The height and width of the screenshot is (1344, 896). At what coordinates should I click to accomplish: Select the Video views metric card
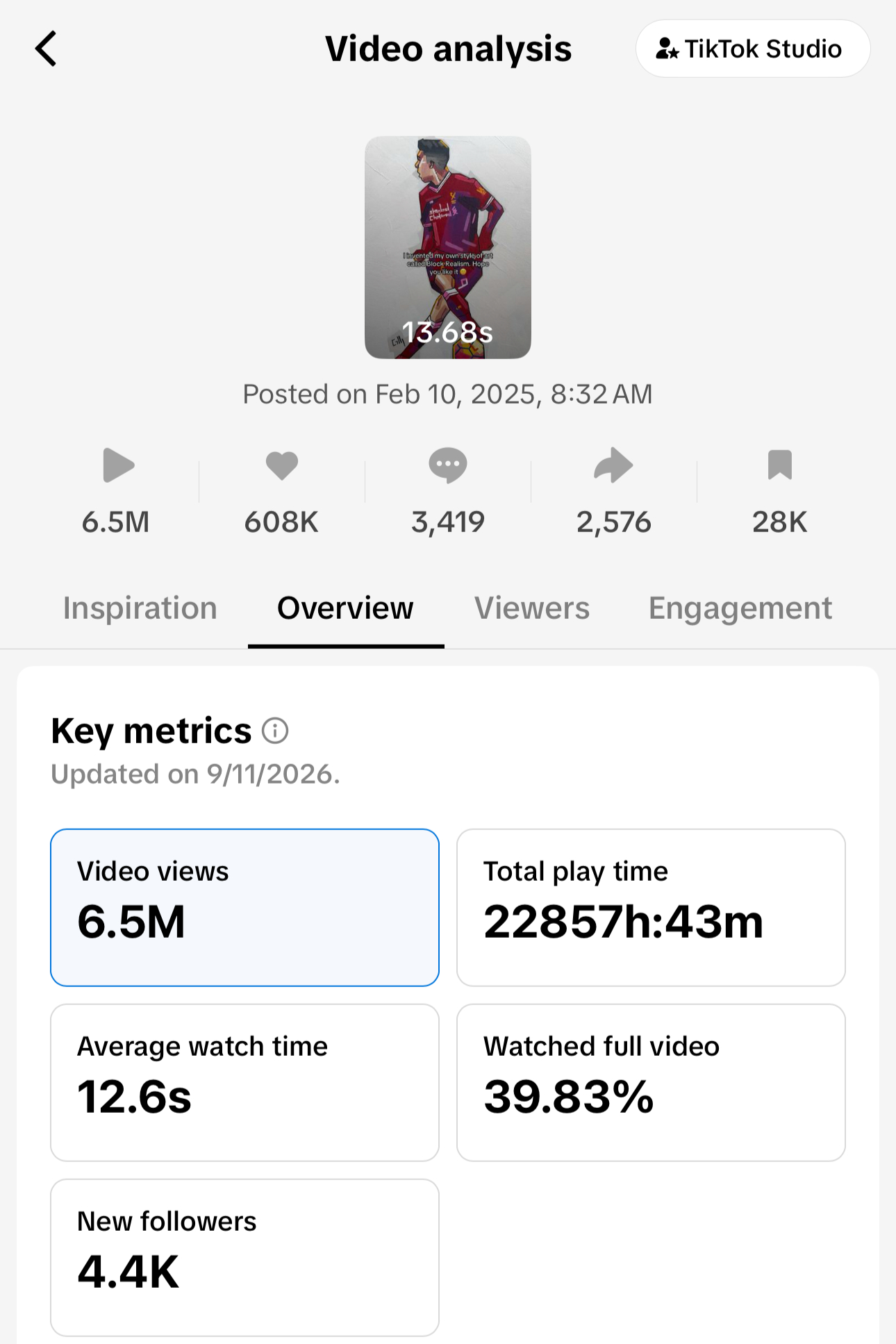click(x=244, y=907)
